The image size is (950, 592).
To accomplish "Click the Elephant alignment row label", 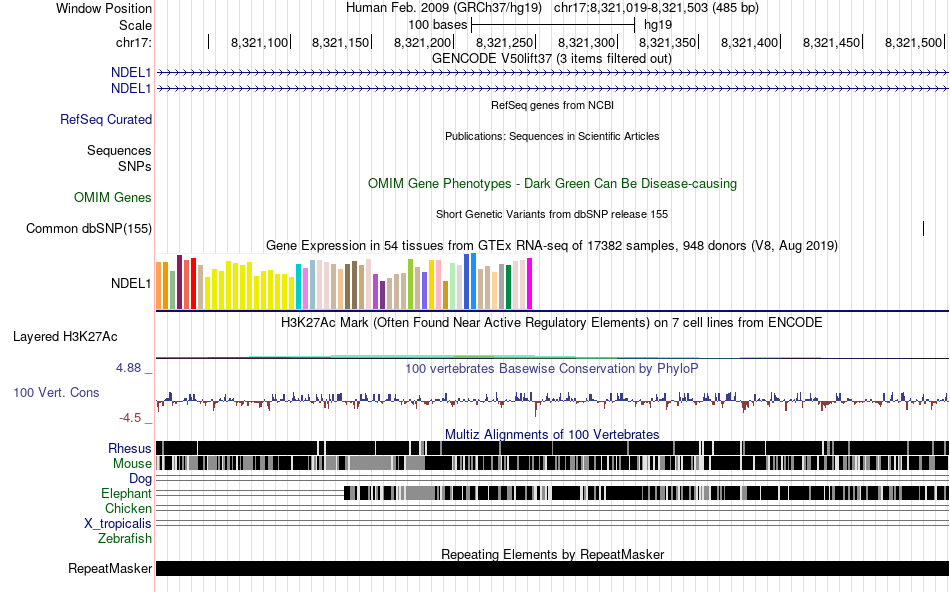I will (x=126, y=494).
